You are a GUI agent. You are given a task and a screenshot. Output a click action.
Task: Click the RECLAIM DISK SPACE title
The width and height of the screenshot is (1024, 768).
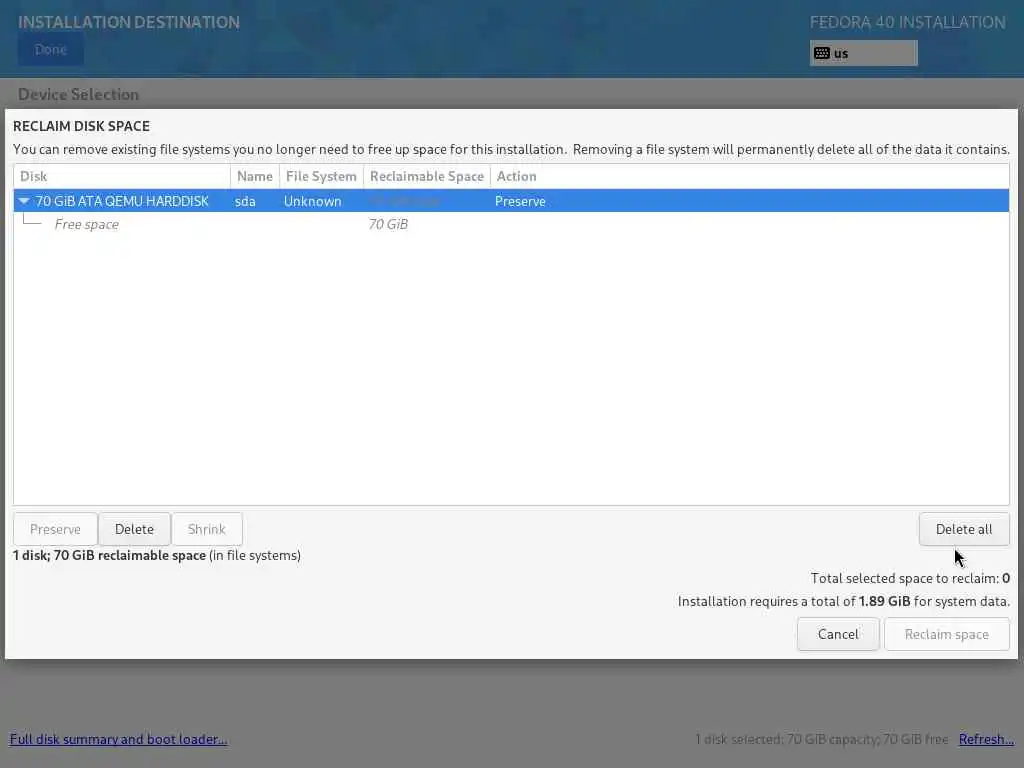click(x=82, y=126)
